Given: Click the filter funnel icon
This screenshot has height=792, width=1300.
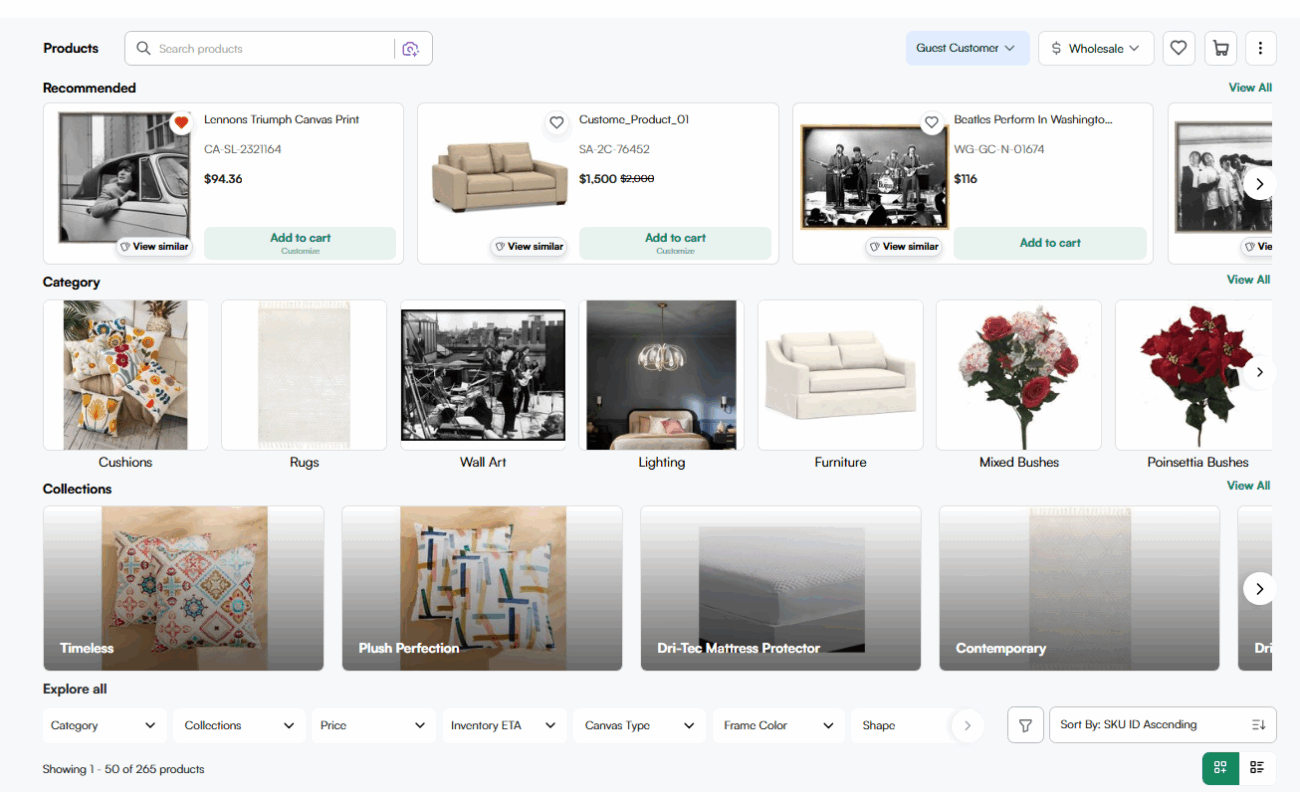Looking at the screenshot, I should click(x=1025, y=725).
